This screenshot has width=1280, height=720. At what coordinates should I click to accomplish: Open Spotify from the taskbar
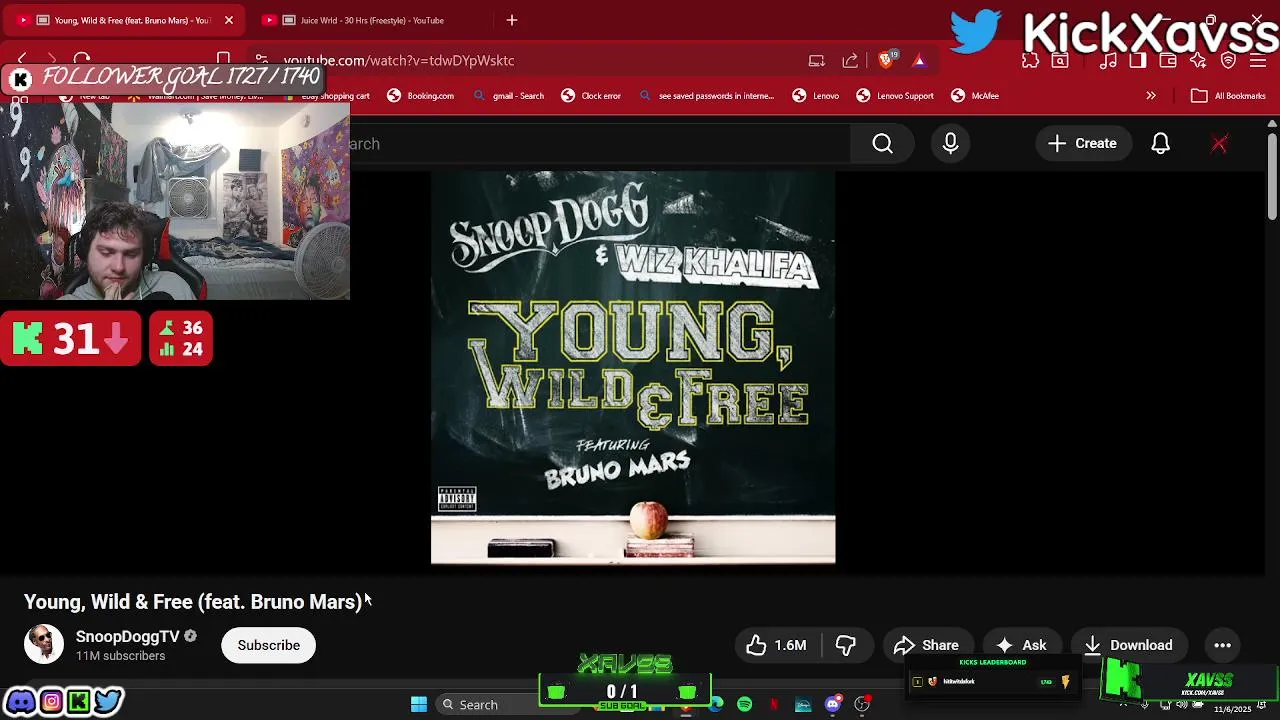[x=745, y=705]
